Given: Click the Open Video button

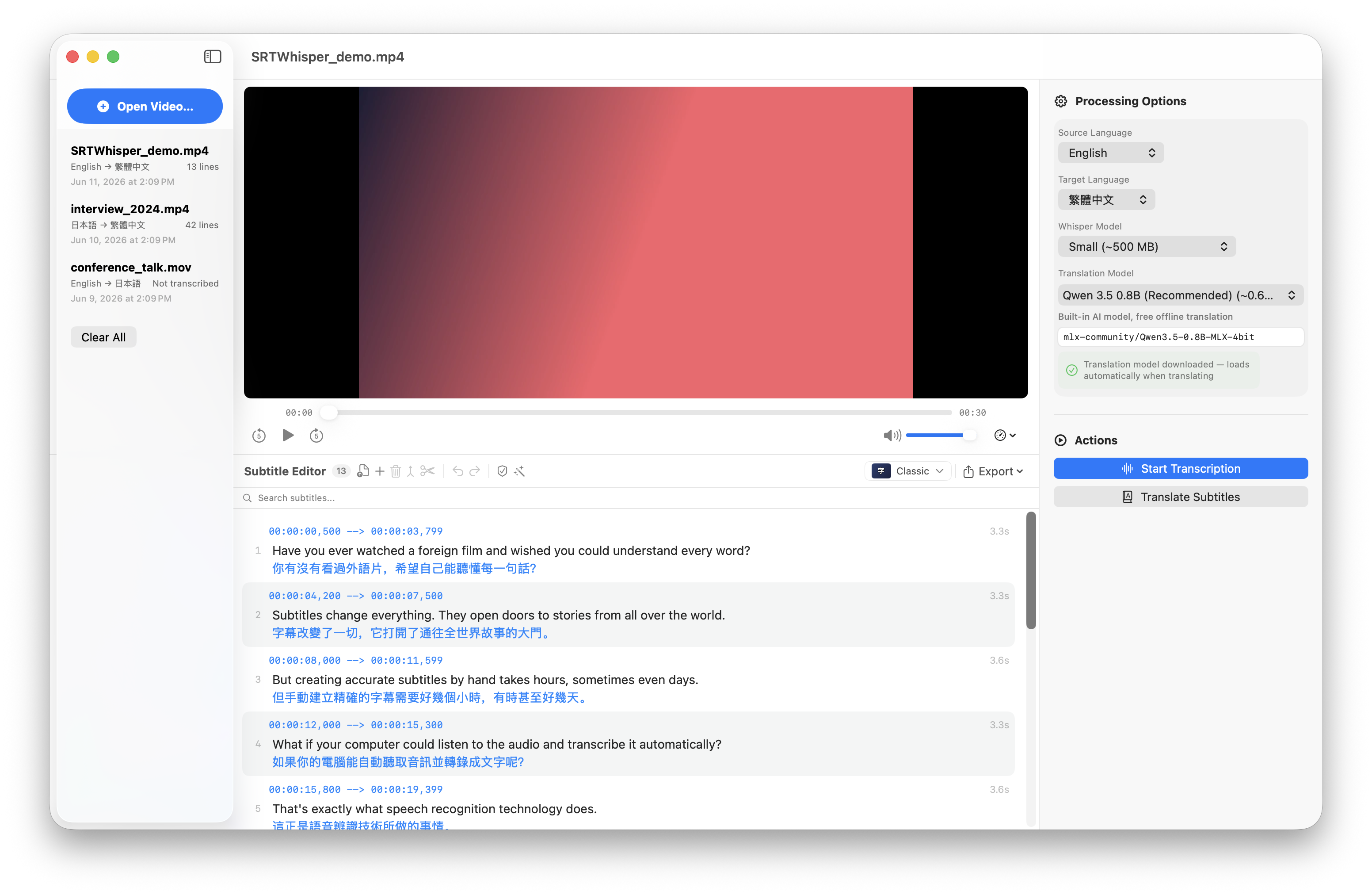Looking at the screenshot, I should 145,106.
